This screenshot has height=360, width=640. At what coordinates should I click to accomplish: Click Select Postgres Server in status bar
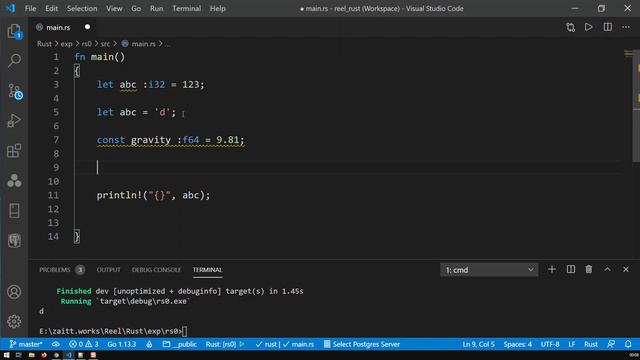tap(362, 344)
